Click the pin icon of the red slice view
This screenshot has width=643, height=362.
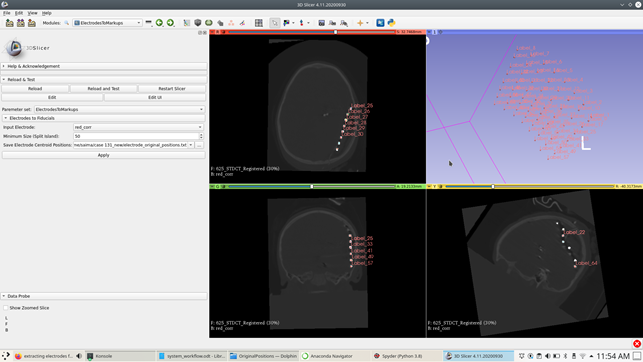coord(212,32)
